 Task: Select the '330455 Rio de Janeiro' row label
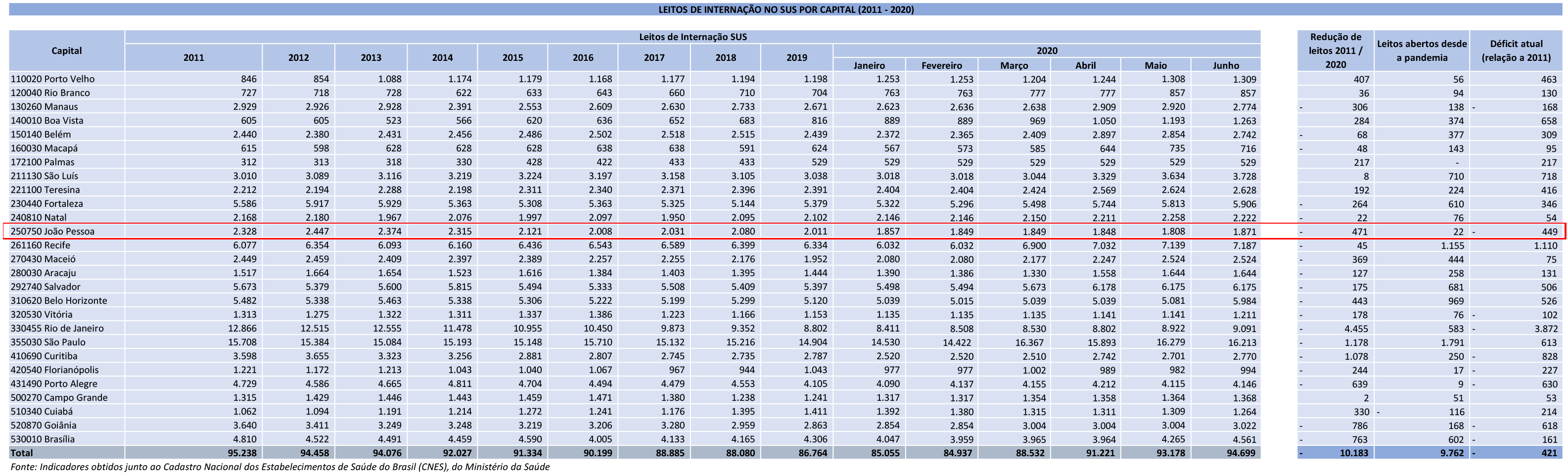57,328
